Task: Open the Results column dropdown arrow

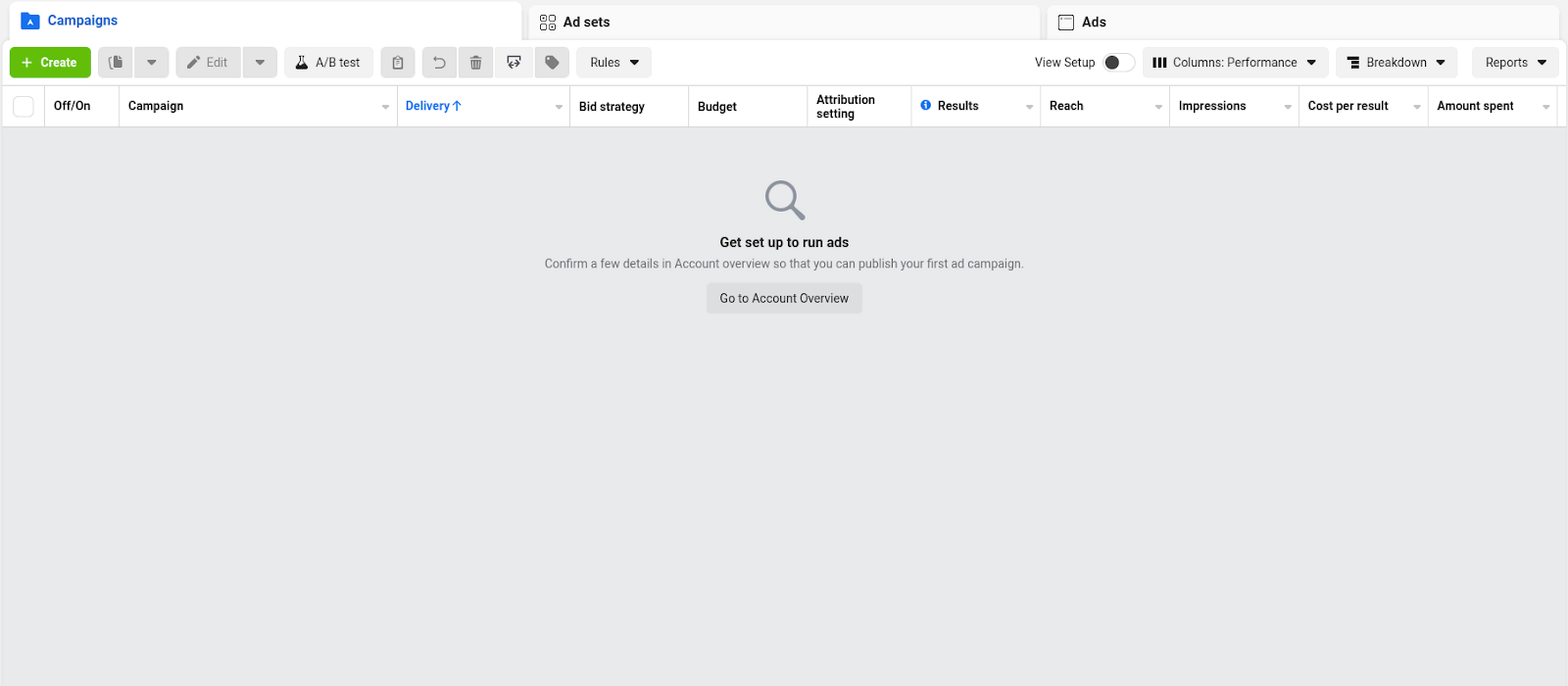Action: pos(1029,107)
